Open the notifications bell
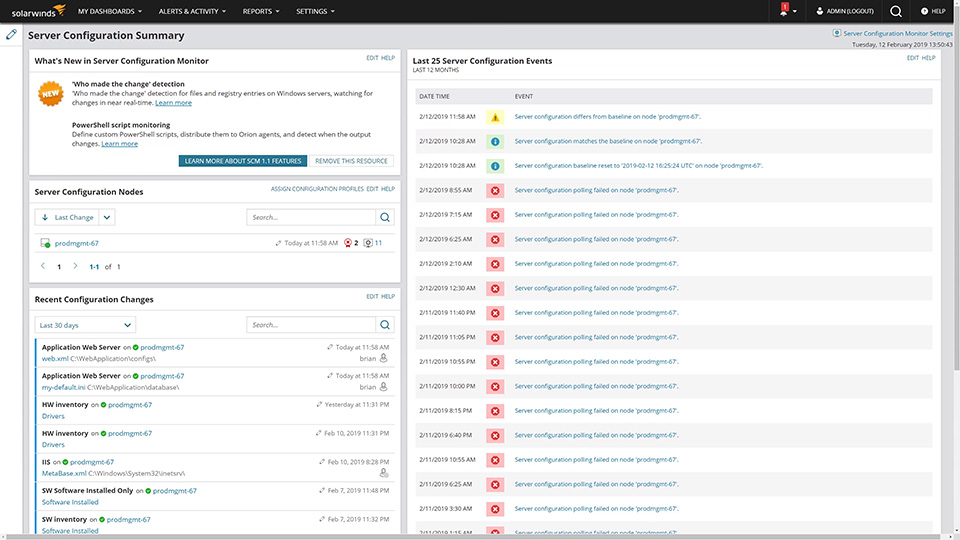This screenshot has width=960, height=540. point(785,11)
